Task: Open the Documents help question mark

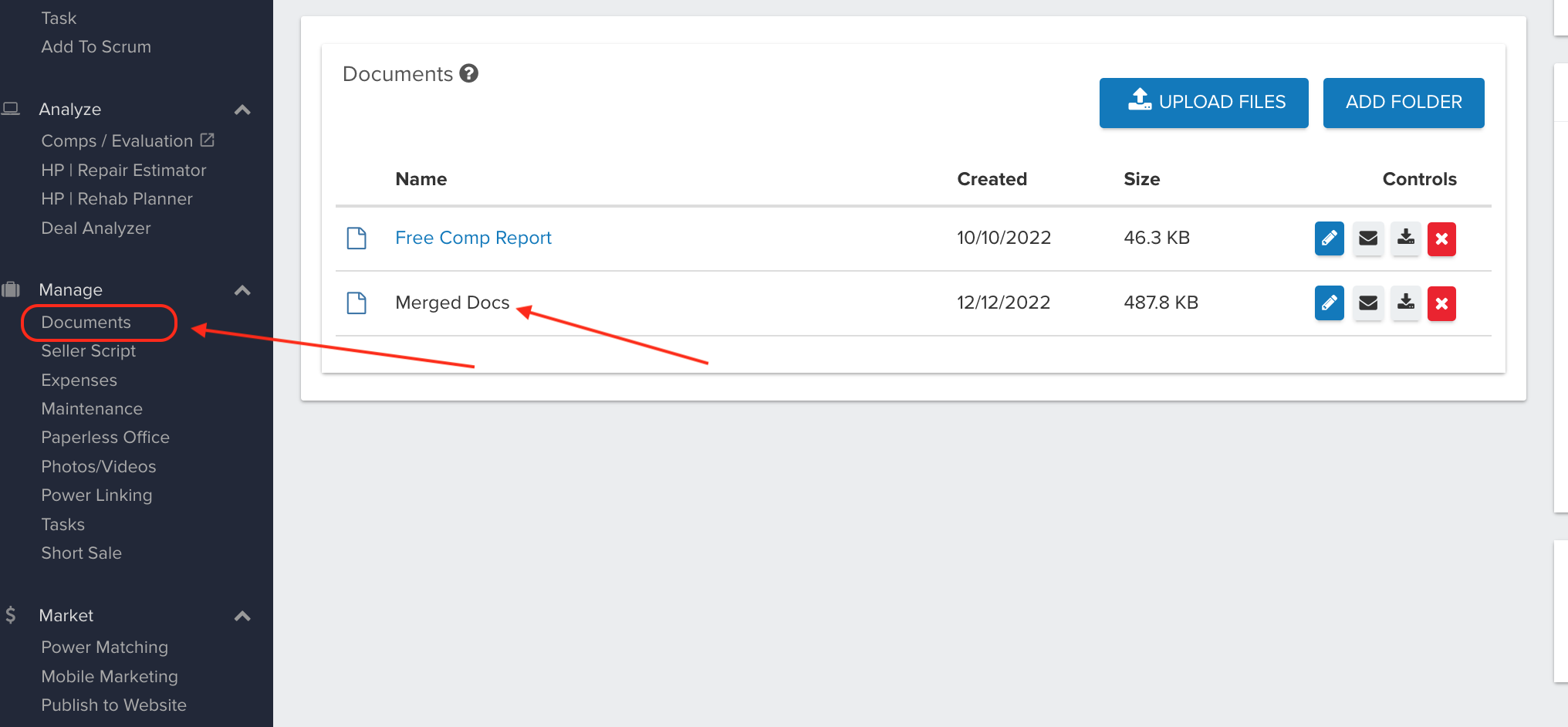Action: (x=468, y=73)
